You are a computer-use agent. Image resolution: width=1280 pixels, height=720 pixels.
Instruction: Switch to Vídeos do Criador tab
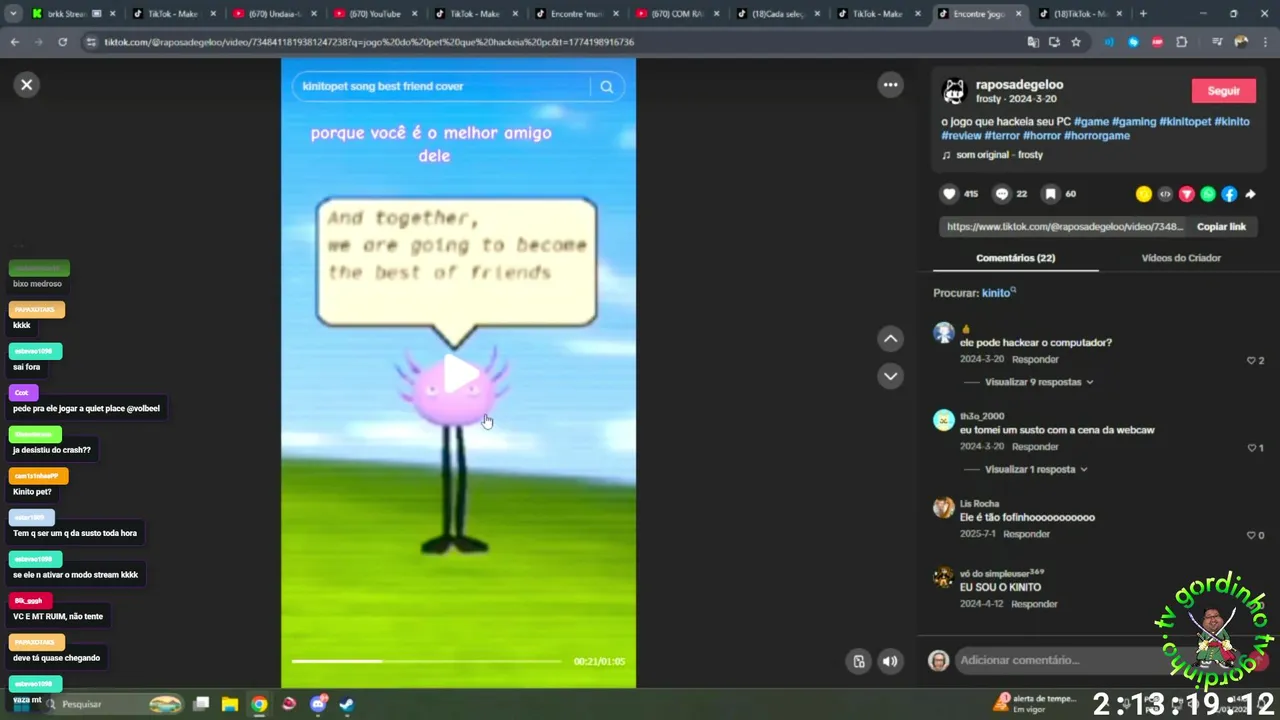click(x=1181, y=258)
